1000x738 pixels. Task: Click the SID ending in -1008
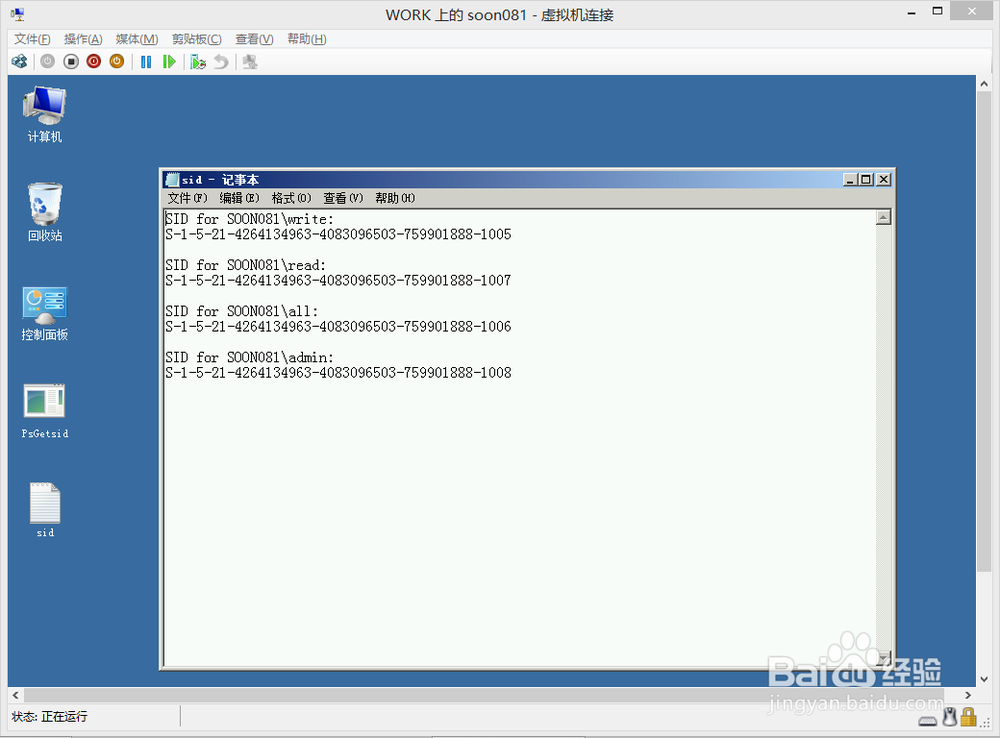pyautogui.click(x=338, y=373)
